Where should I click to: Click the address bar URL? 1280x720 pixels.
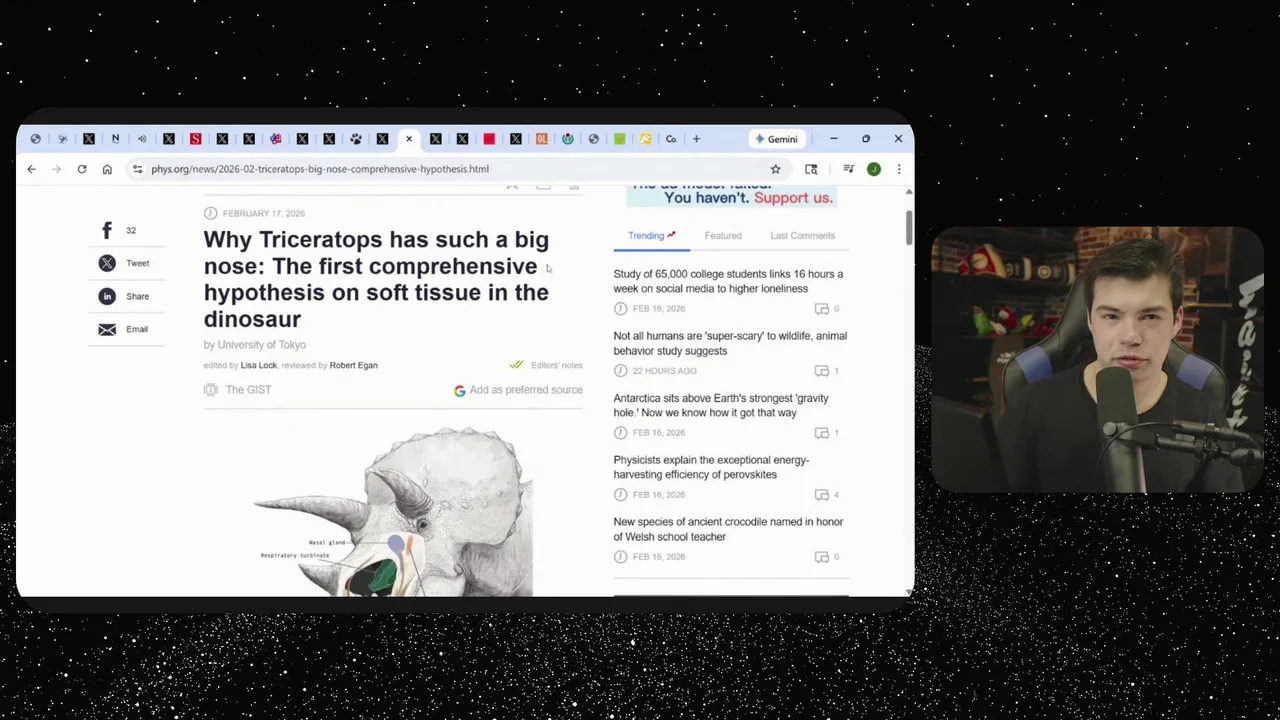tap(320, 169)
